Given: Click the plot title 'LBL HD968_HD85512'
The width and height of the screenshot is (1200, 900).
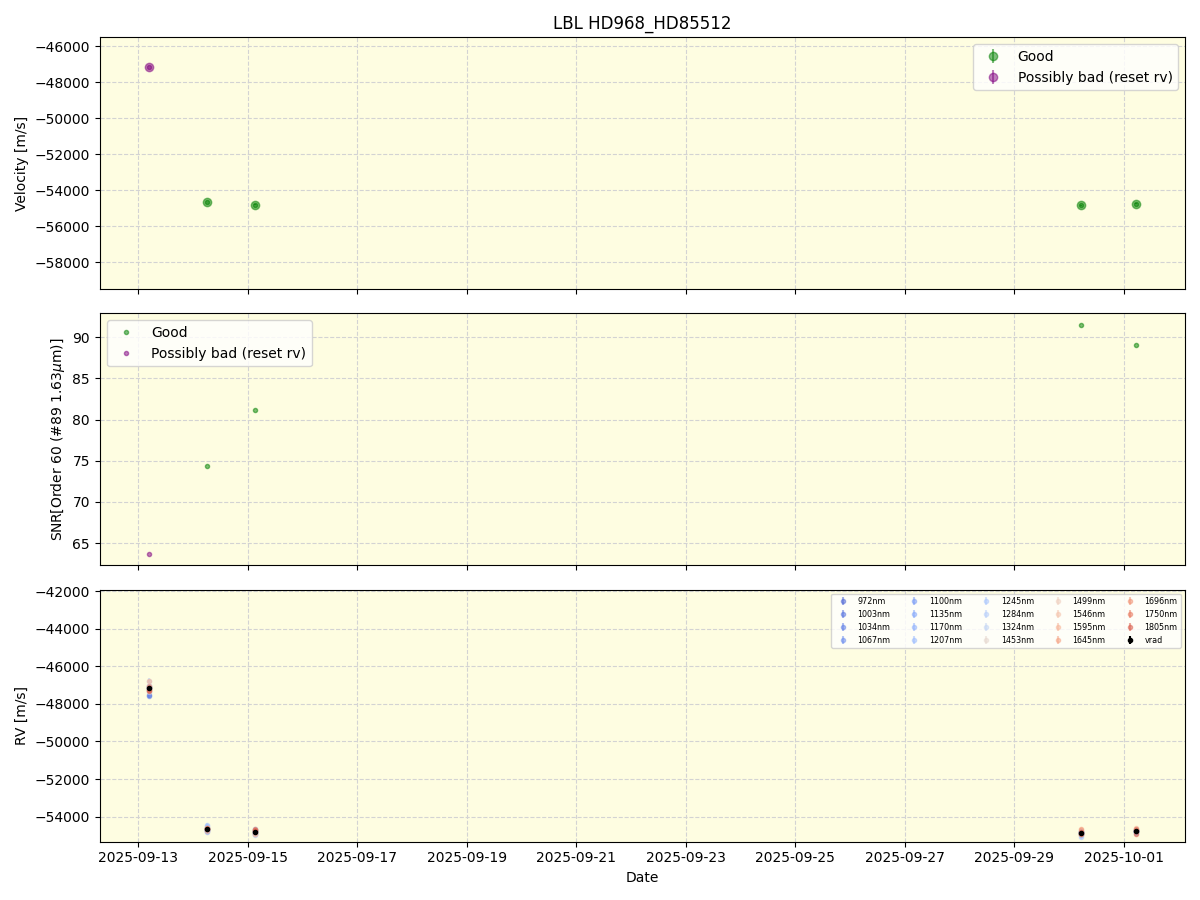Looking at the screenshot, I should (642, 23).
